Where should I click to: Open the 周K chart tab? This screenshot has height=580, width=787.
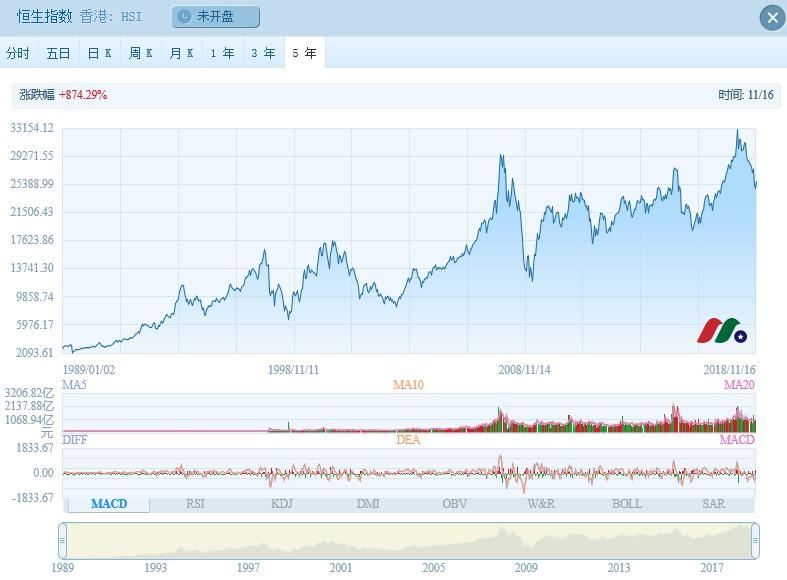click(141, 53)
